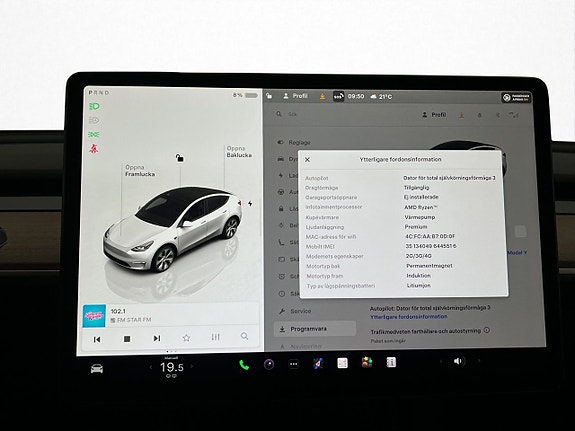
Task: Tap info icon beside Trafikmedveten farthållare
Action: (x=487, y=330)
